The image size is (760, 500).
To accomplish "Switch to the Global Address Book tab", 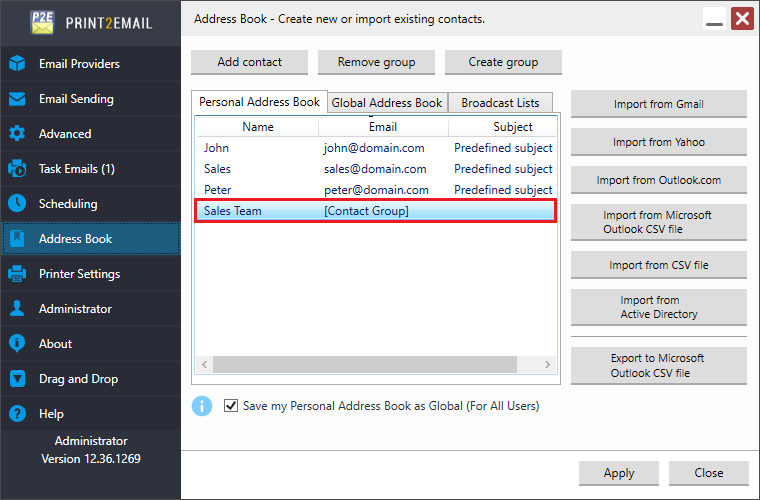I will click(387, 103).
